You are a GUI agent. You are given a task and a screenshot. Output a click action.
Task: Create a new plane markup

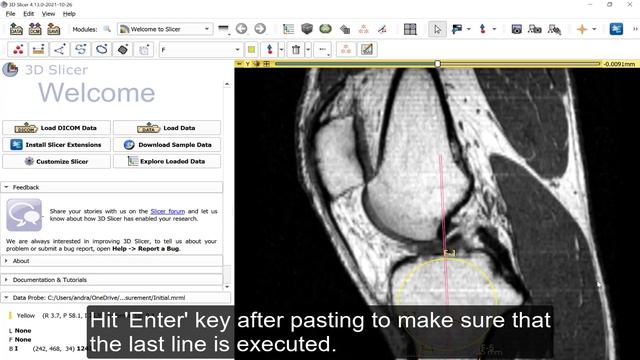[123, 50]
